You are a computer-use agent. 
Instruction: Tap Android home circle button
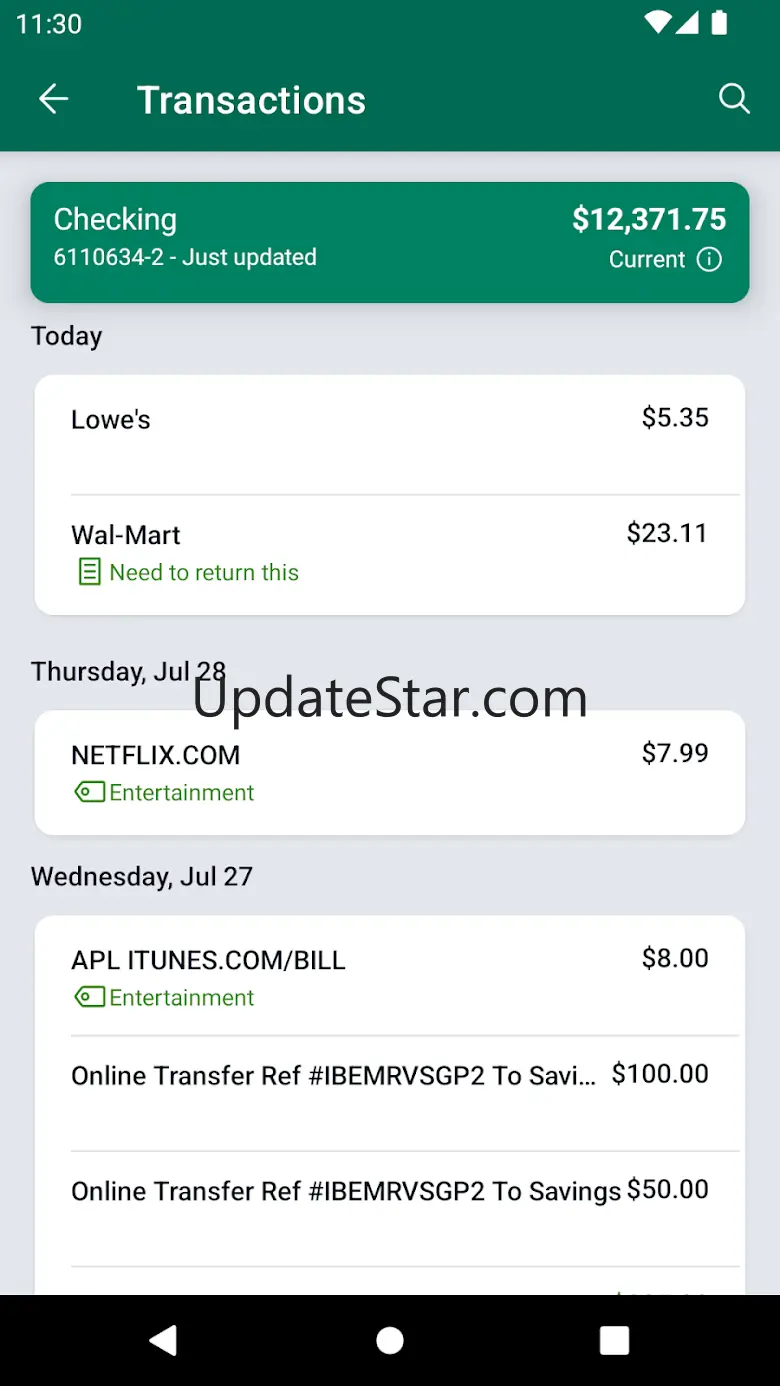pyautogui.click(x=390, y=1341)
